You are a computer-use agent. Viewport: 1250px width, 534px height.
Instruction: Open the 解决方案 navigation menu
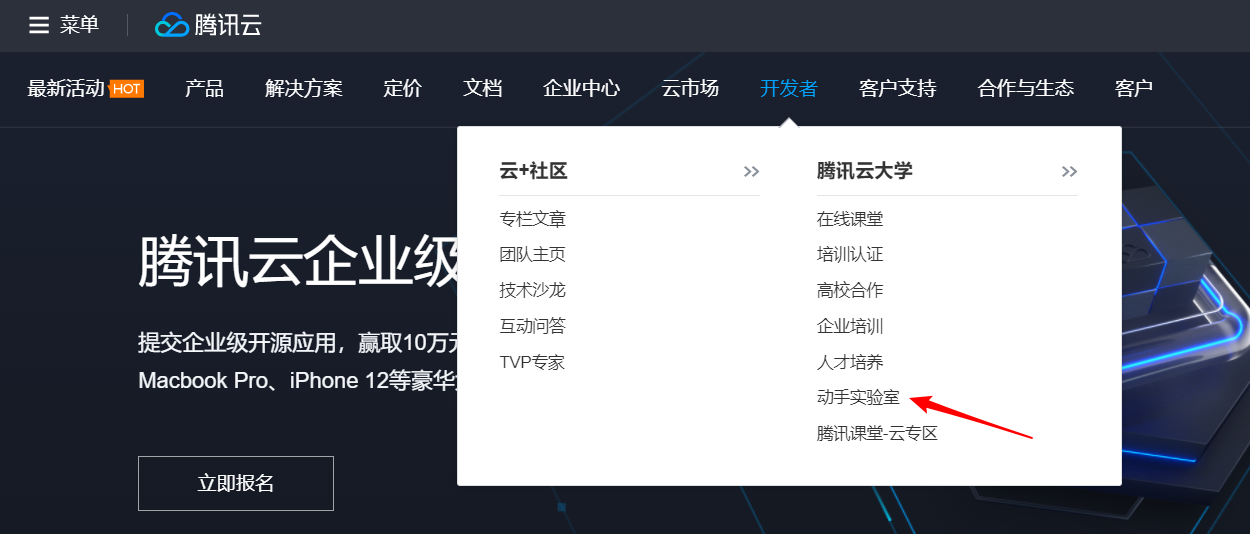(304, 89)
